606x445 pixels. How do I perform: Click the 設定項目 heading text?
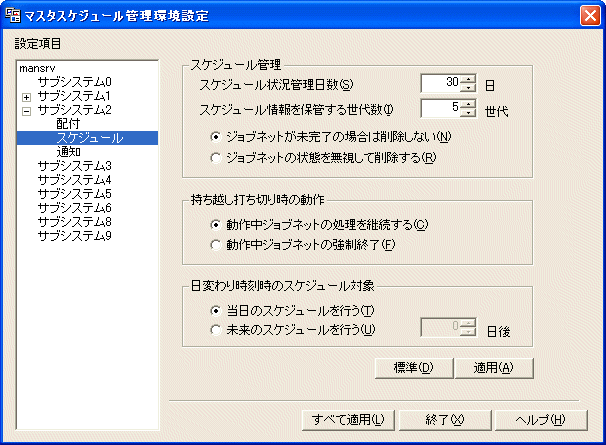click(x=38, y=44)
